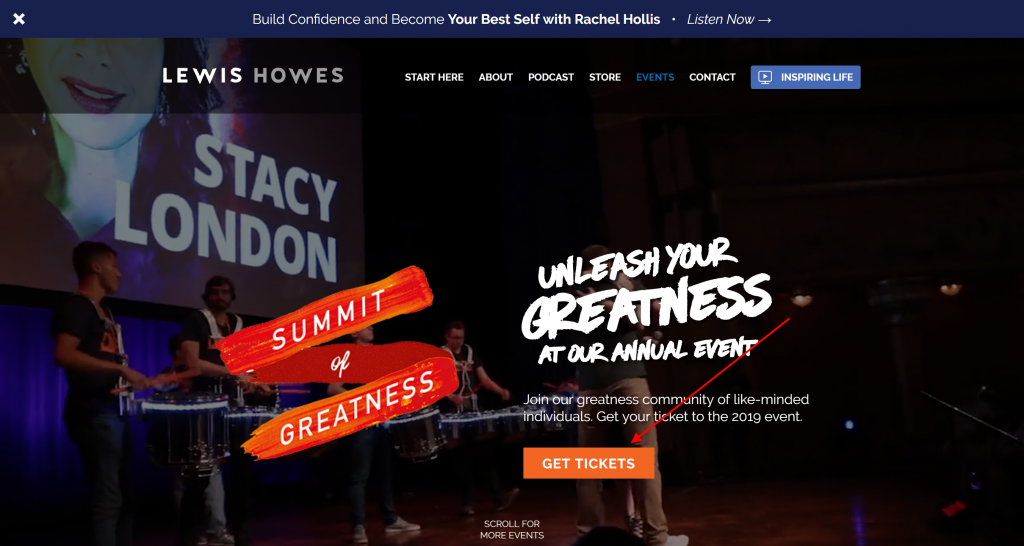
Task: Click the Build Confidence and Become banner text
Action: [x=349, y=20]
